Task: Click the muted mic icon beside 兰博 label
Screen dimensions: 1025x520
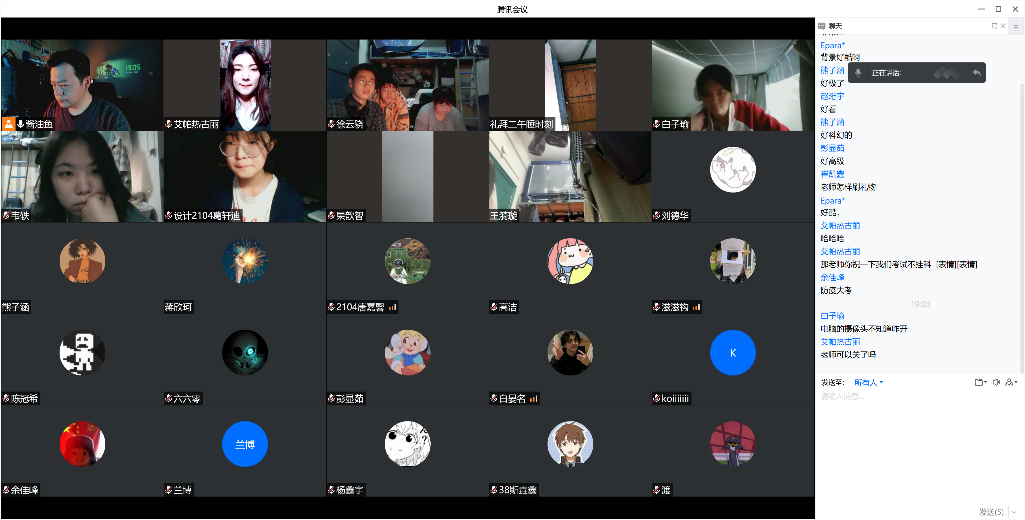Action: pos(169,490)
